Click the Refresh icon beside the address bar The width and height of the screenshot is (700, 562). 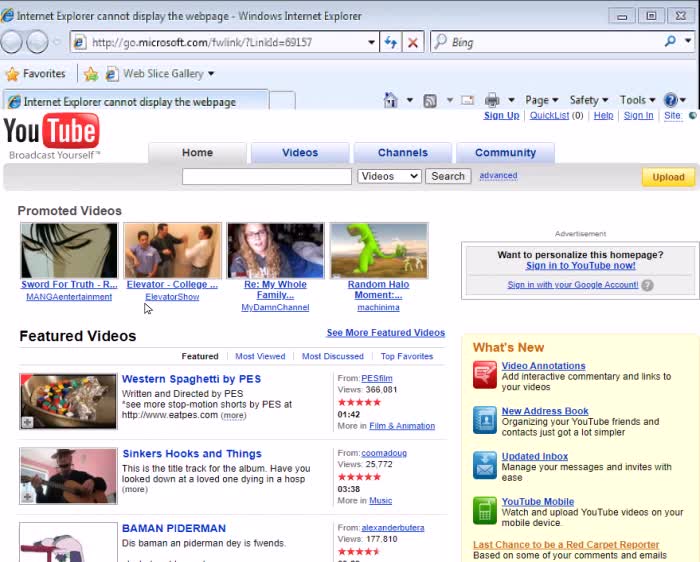[x=390, y=42]
